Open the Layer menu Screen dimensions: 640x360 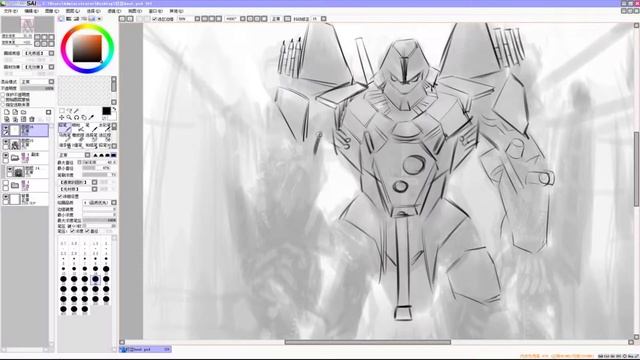click(72, 11)
